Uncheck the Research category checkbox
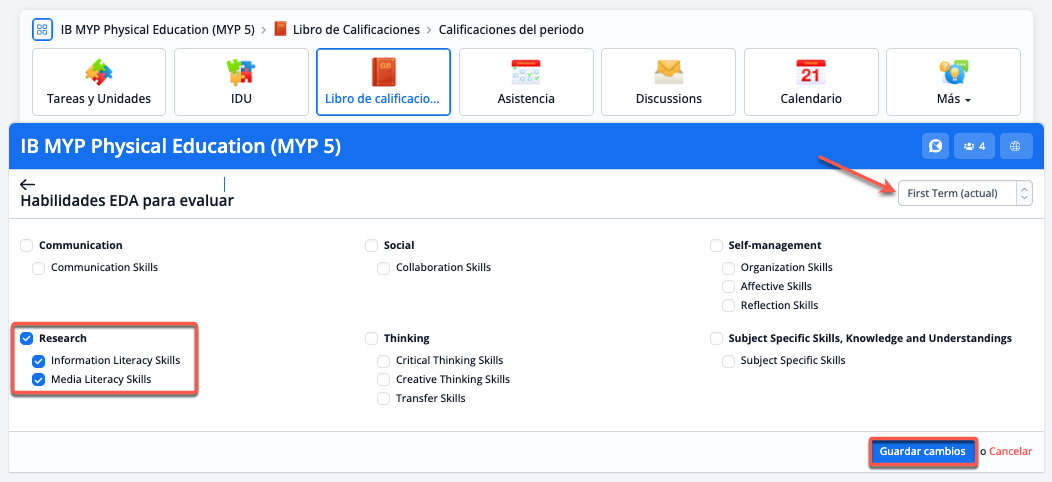 click(26, 338)
